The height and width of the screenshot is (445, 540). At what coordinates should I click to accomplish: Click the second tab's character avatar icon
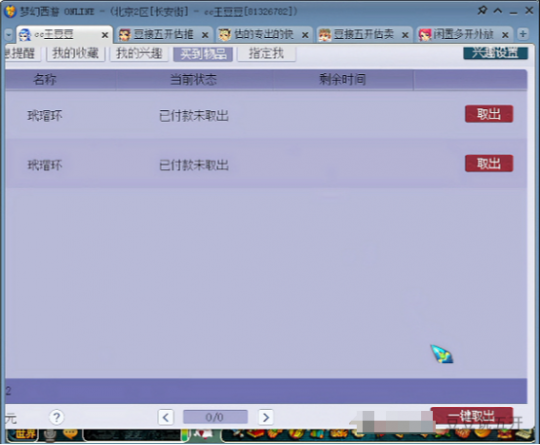[125, 34]
